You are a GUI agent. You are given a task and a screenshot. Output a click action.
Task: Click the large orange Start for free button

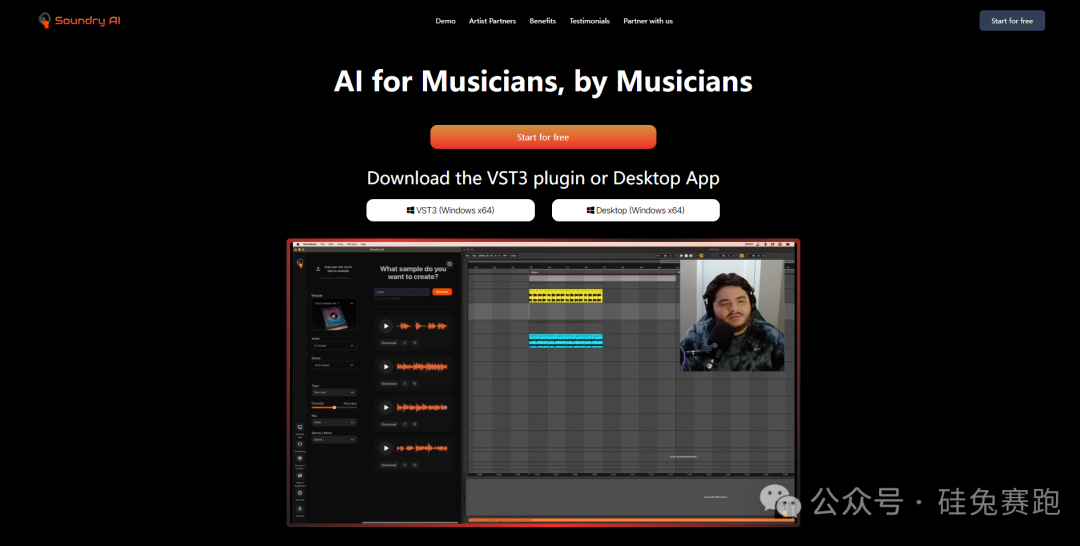pos(543,137)
